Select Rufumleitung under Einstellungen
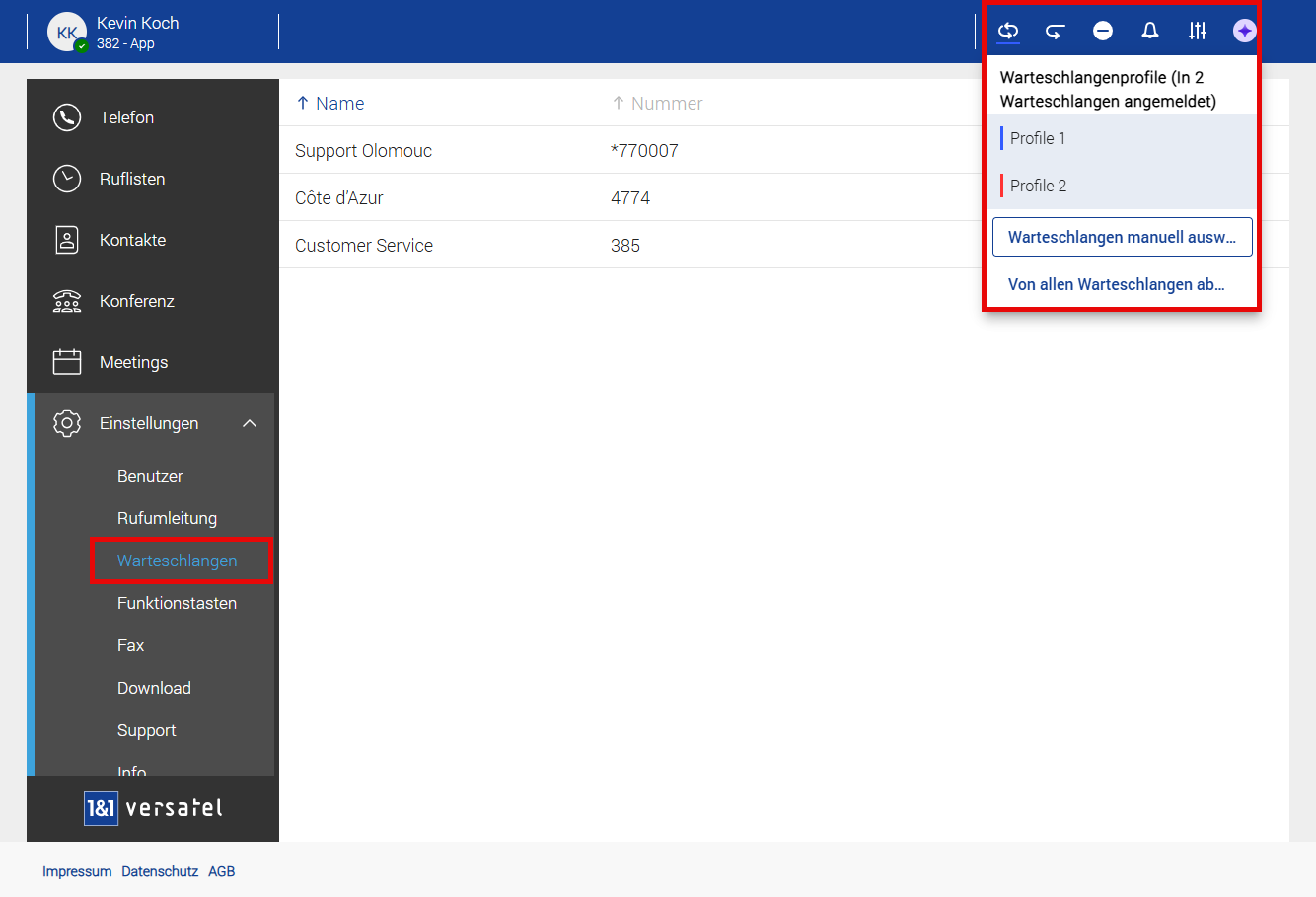Screen dimensions: 1316x897 (167, 518)
